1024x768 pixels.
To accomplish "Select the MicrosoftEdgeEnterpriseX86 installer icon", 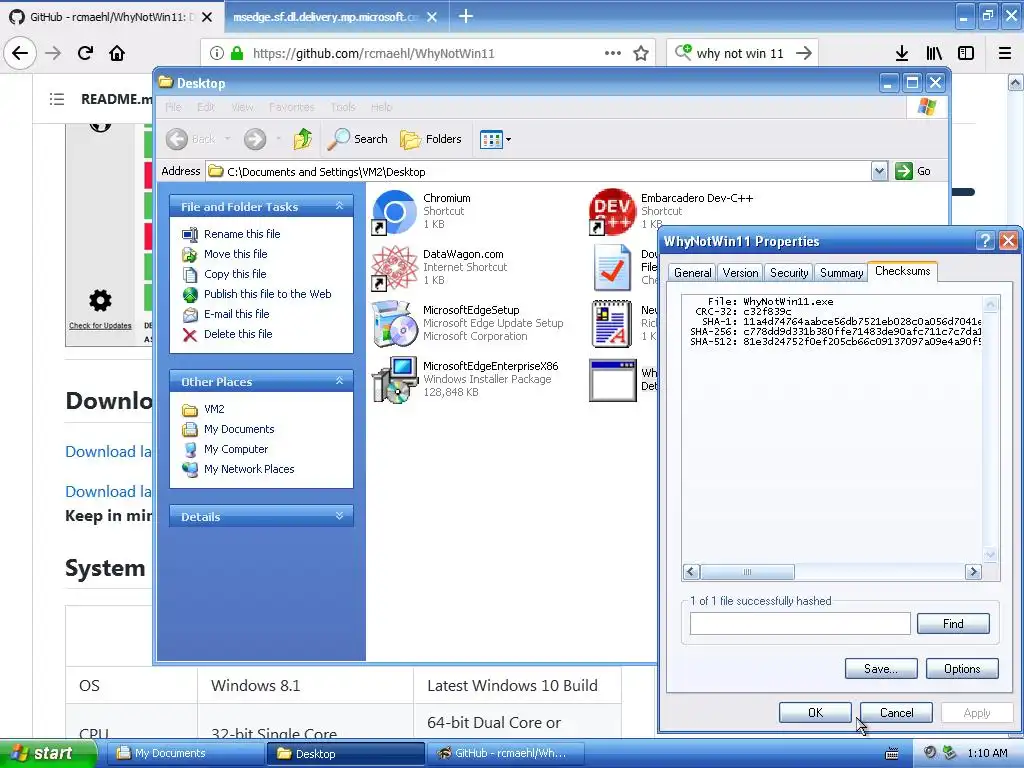I will (x=394, y=380).
